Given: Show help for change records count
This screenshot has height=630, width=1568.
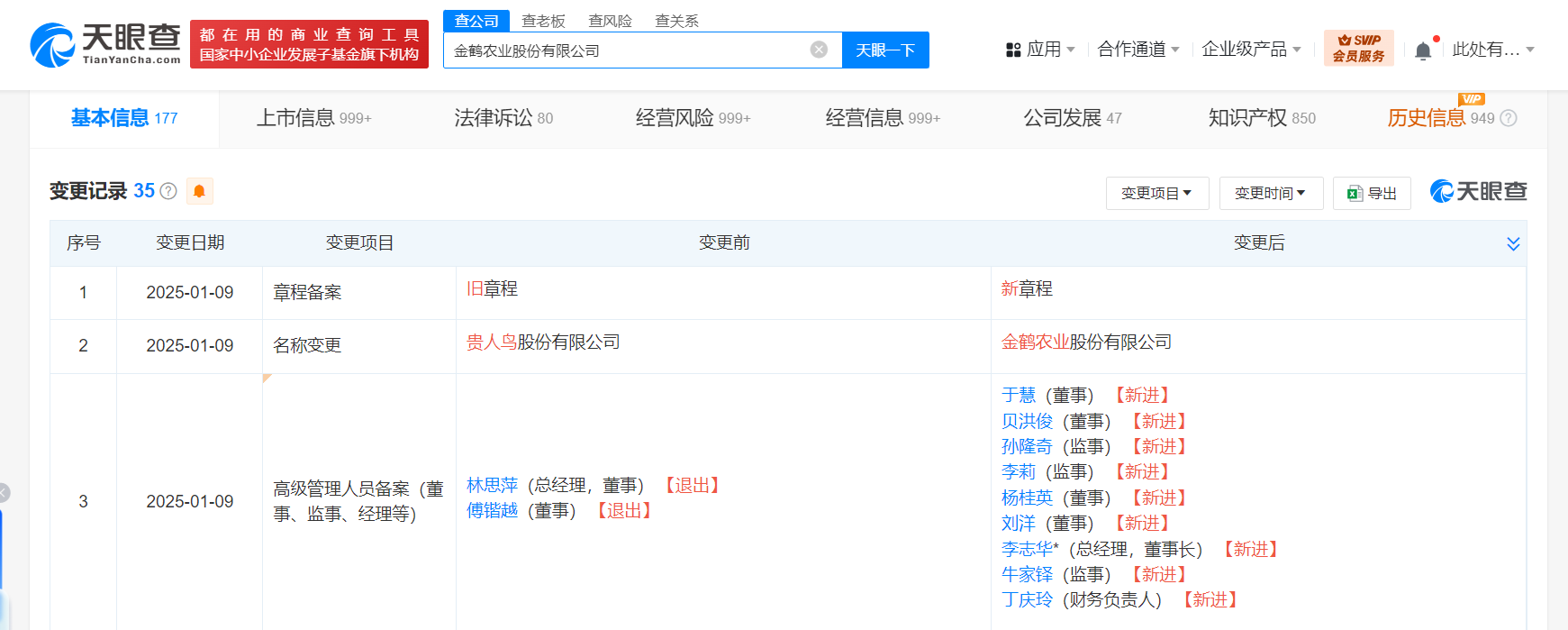Looking at the screenshot, I should (x=168, y=191).
